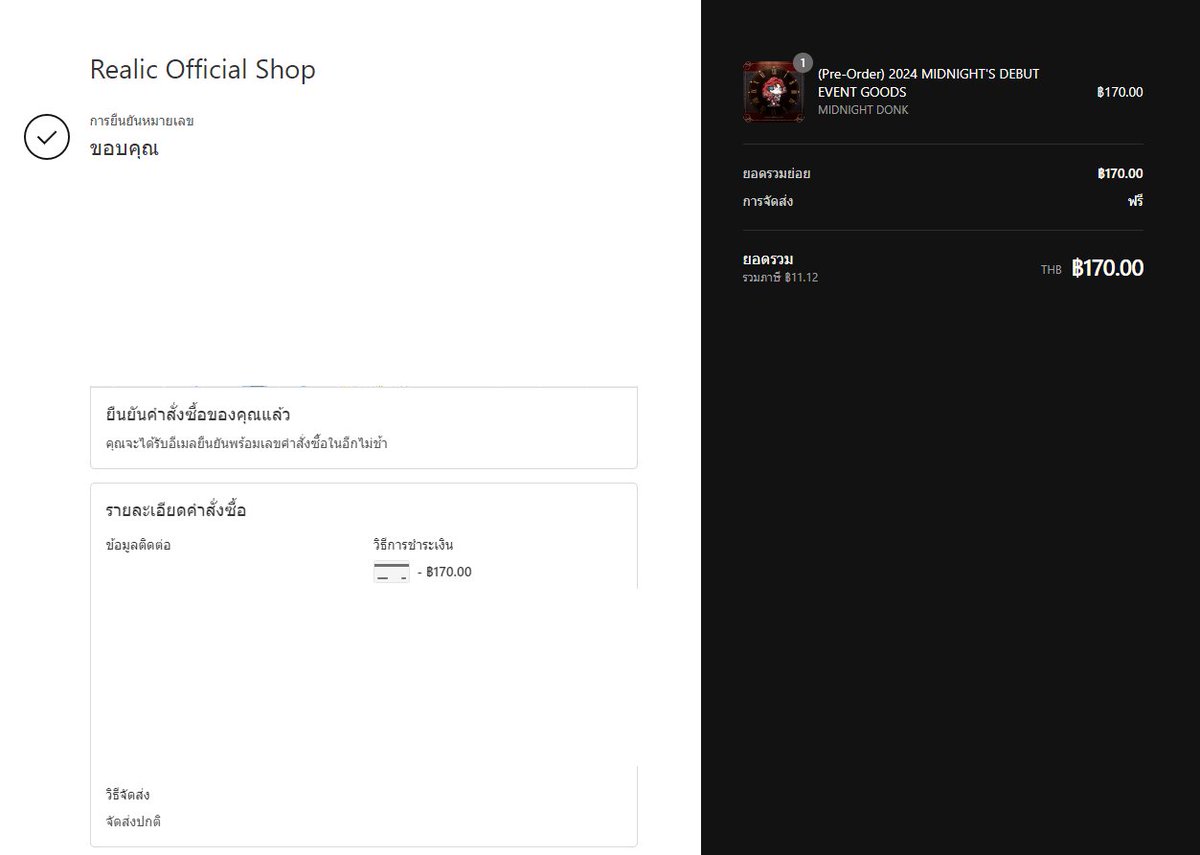Click the email confirmation notice text

tap(246, 443)
